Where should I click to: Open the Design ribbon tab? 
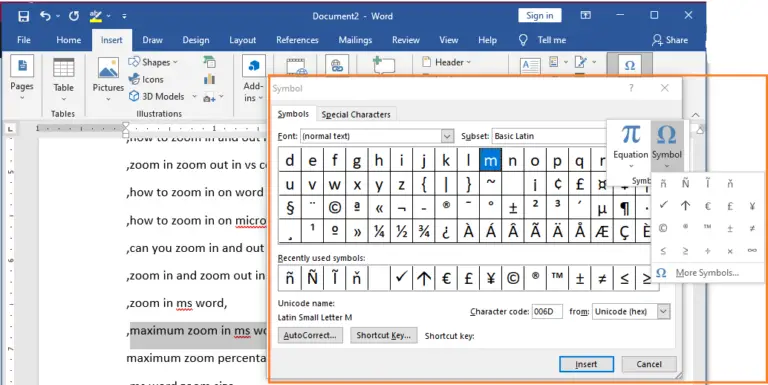click(196, 40)
